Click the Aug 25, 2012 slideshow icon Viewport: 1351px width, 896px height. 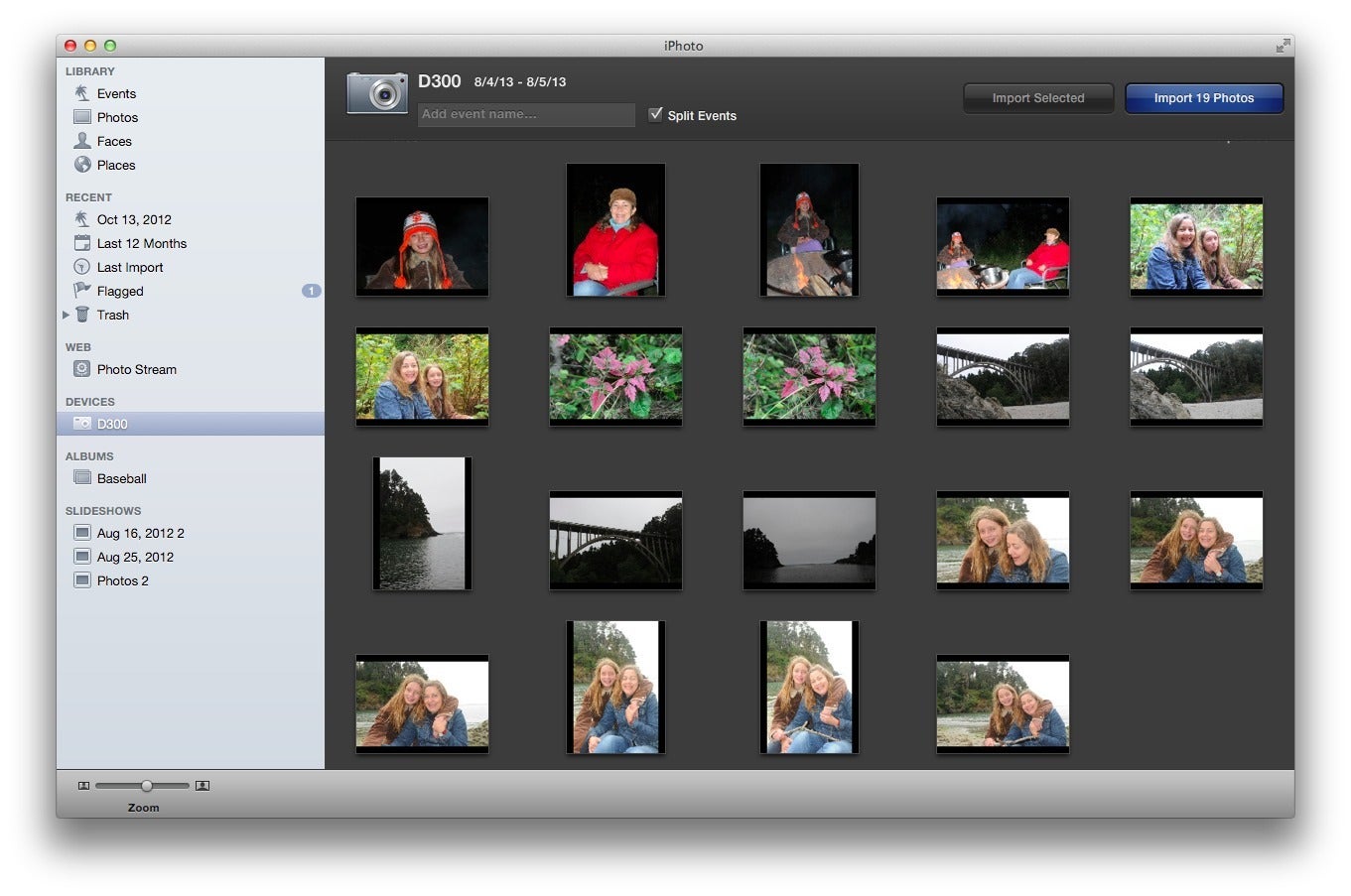[82, 557]
